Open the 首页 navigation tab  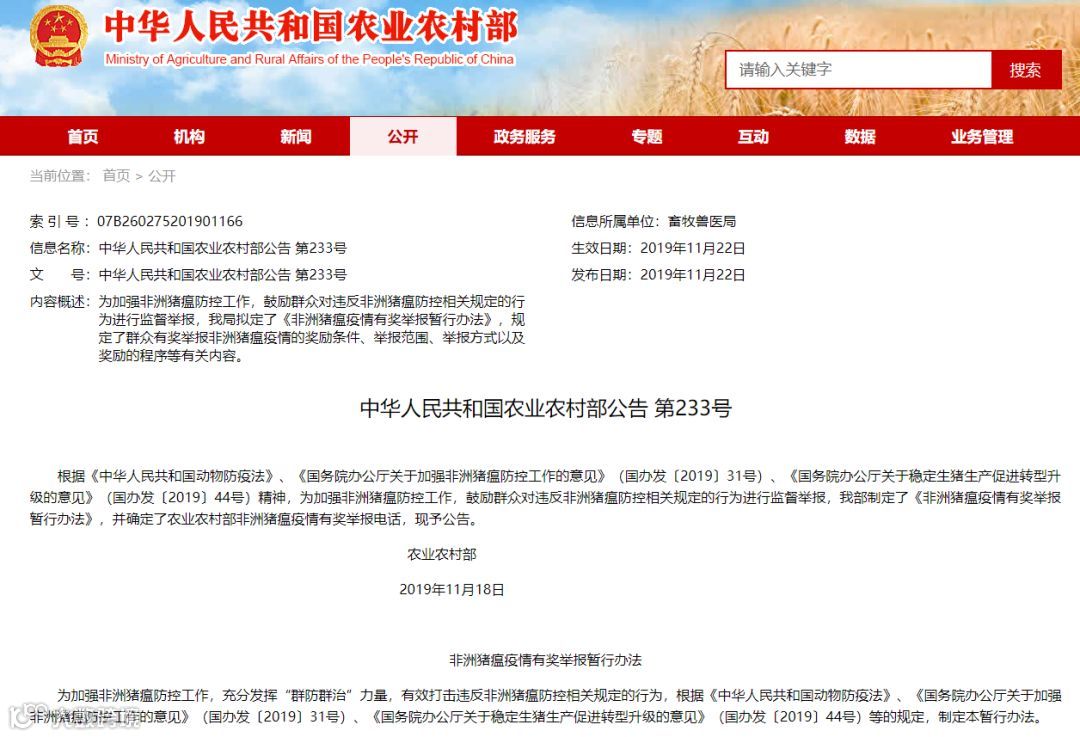click(83, 136)
